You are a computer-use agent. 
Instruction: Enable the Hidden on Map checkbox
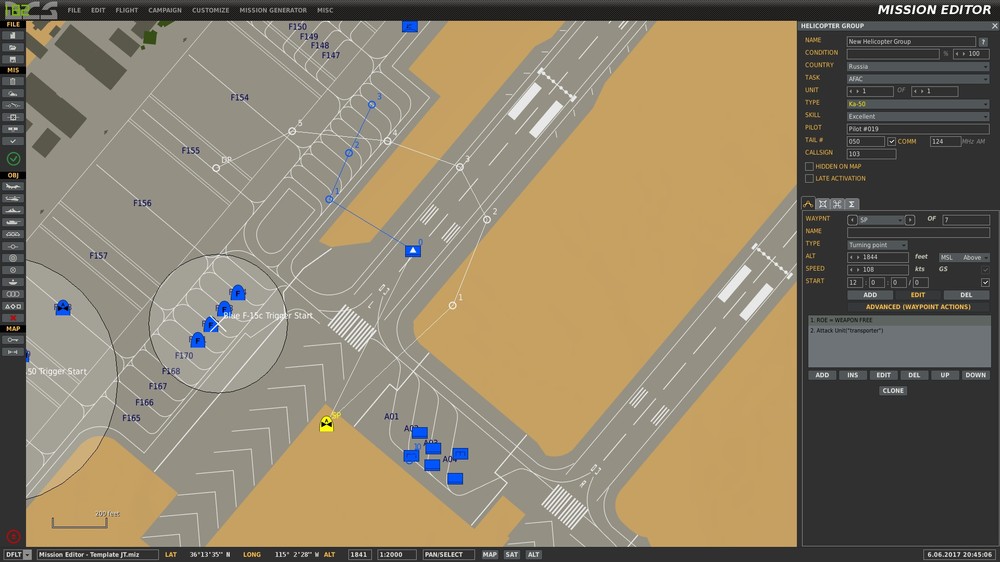tap(809, 166)
